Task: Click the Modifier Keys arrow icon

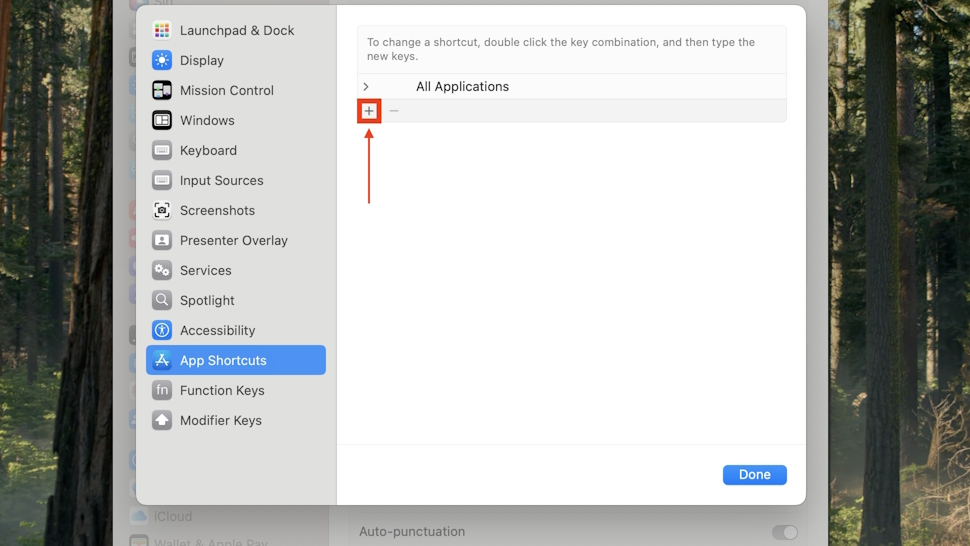Action: coord(162,420)
